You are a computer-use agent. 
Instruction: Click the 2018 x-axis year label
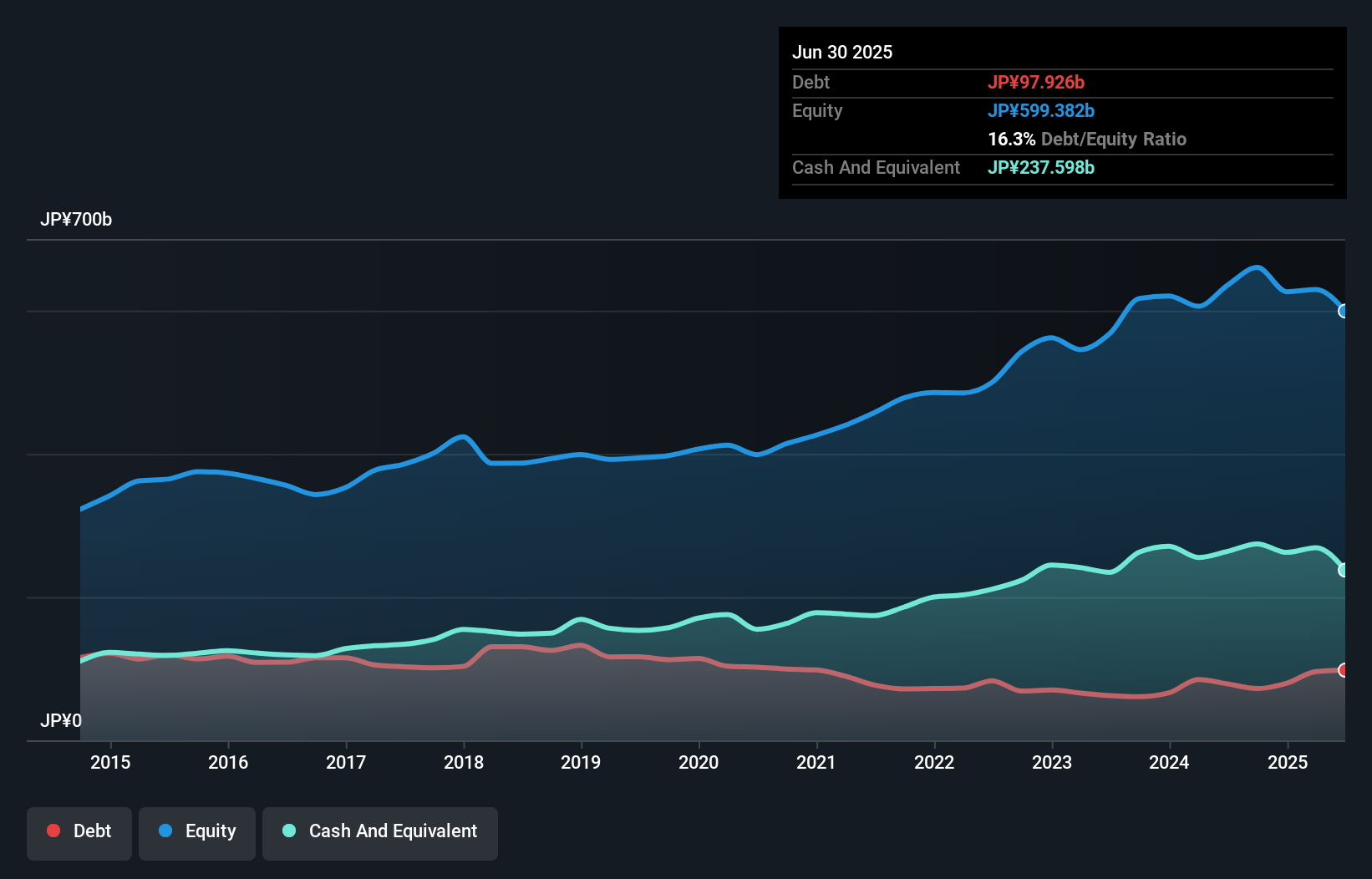pos(464,762)
